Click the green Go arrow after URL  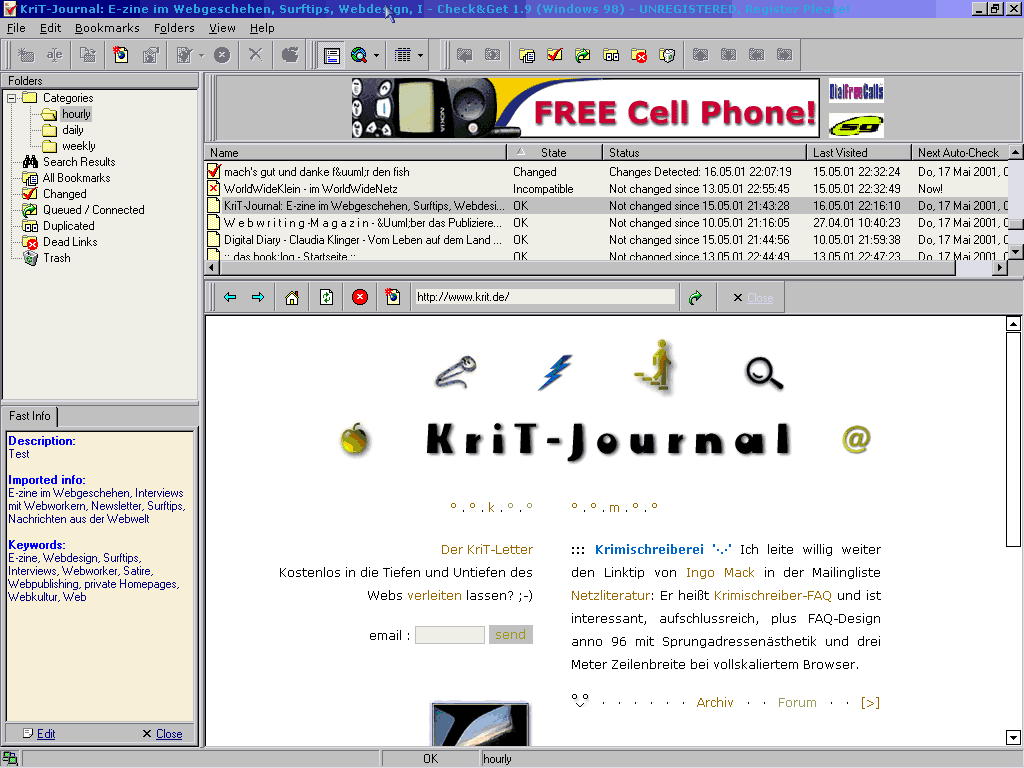tap(696, 298)
